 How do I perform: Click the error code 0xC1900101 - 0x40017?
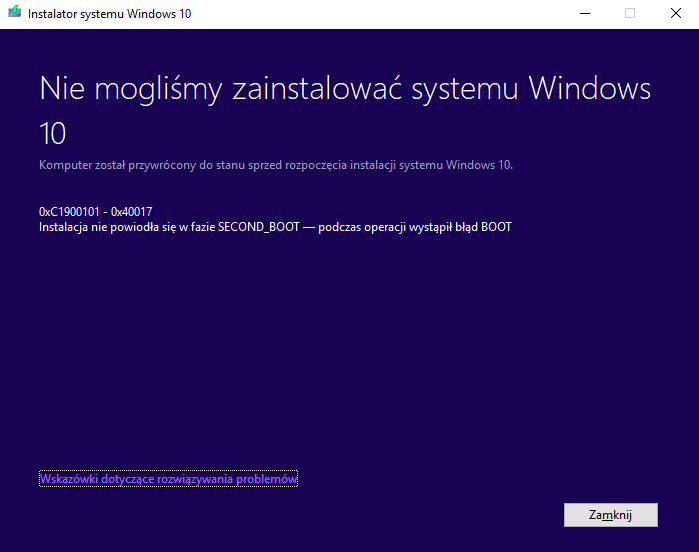(96, 212)
